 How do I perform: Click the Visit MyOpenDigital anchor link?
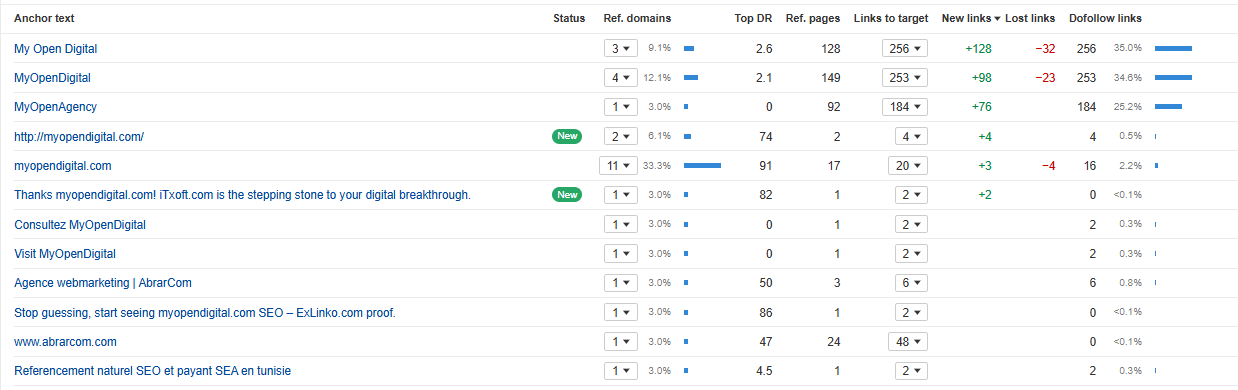point(65,254)
